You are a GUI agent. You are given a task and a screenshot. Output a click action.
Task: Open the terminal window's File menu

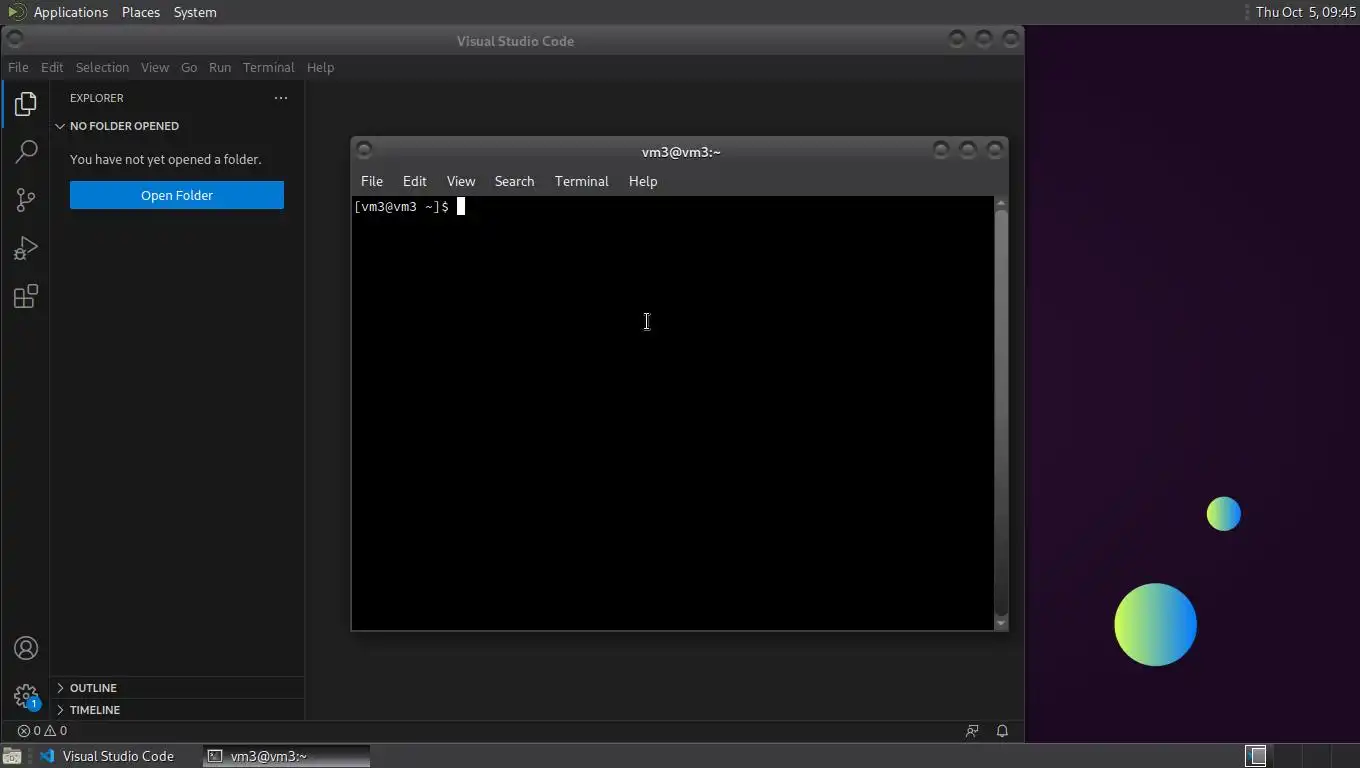pos(372,181)
